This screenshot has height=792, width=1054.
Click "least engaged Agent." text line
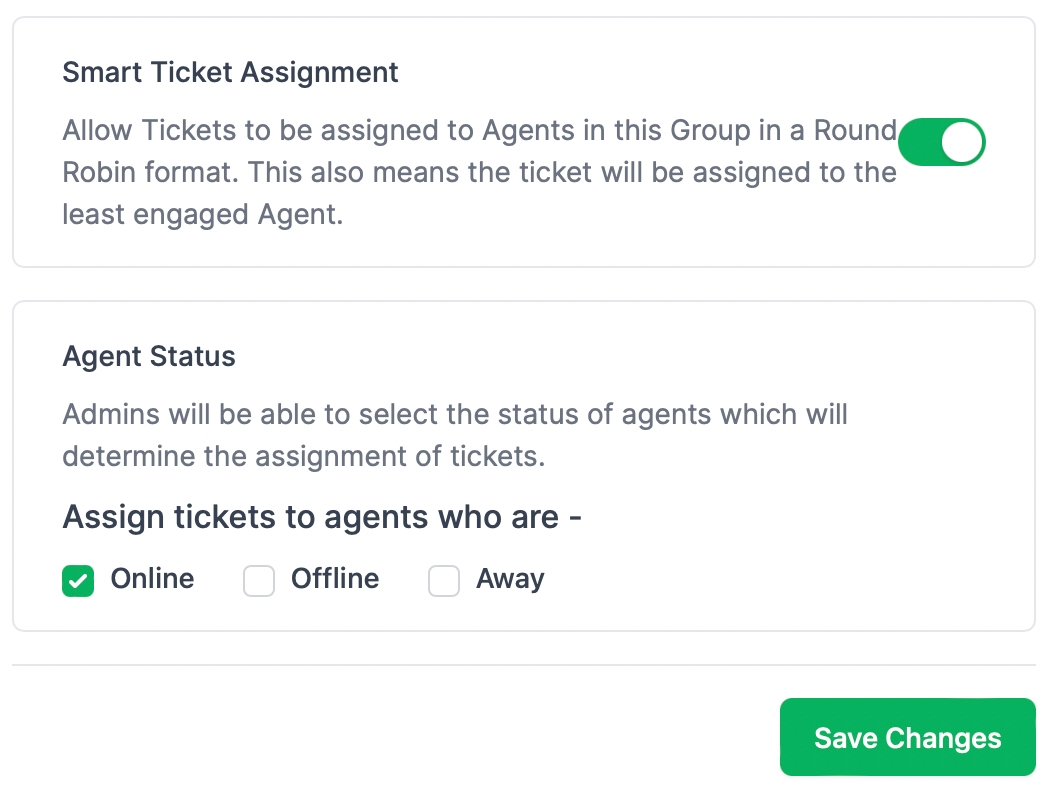202,215
